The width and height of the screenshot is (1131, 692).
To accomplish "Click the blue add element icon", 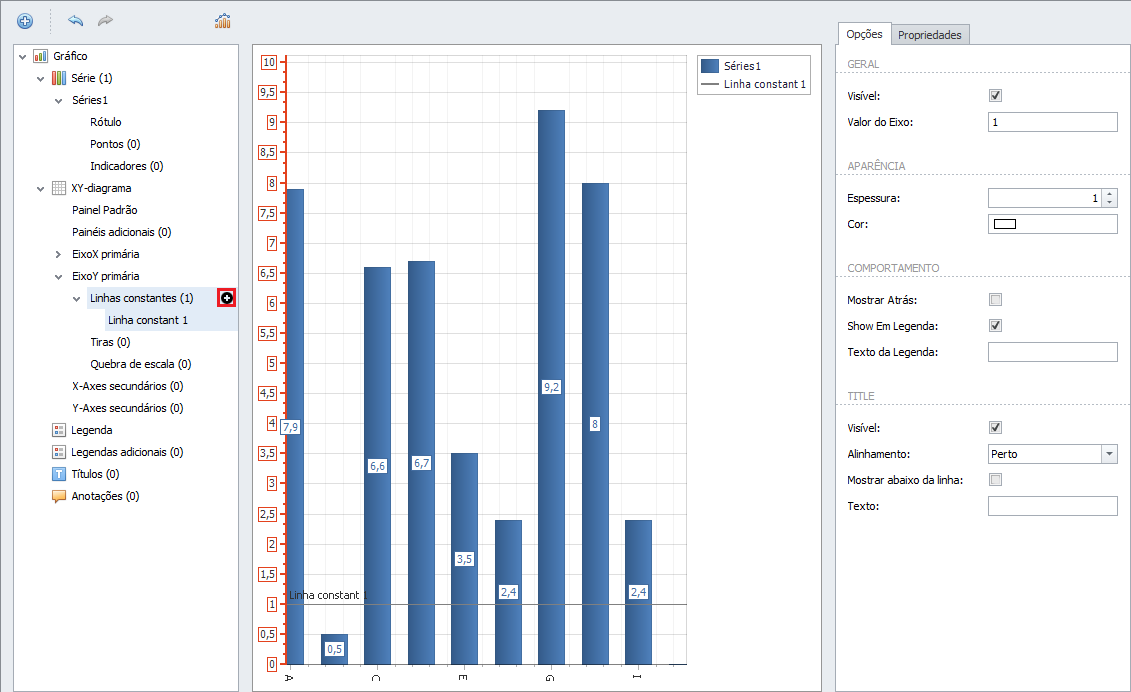I will [x=25, y=21].
